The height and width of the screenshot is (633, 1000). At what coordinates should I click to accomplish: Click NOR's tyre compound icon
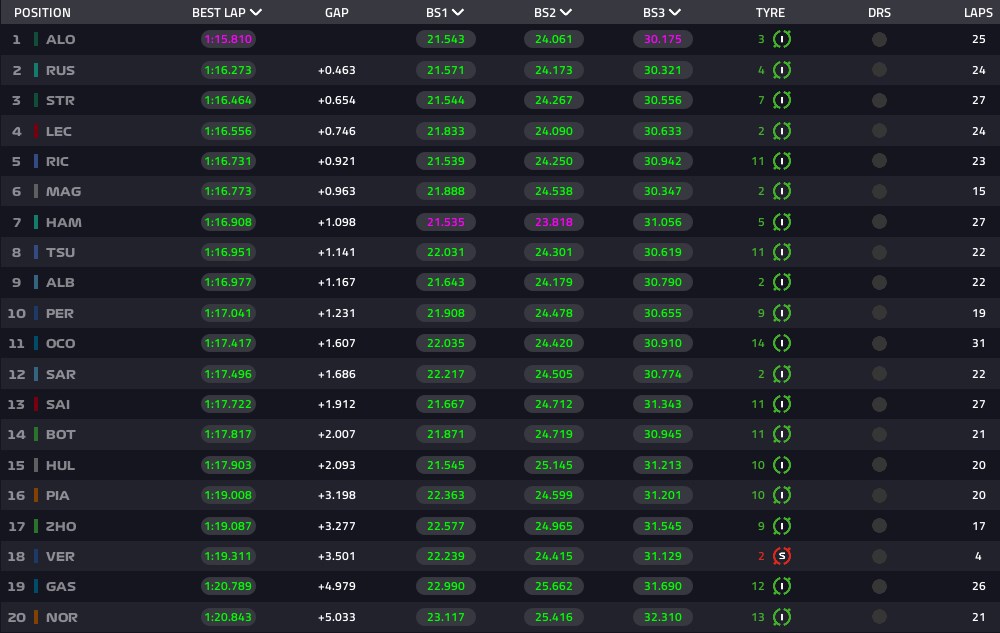point(782,617)
